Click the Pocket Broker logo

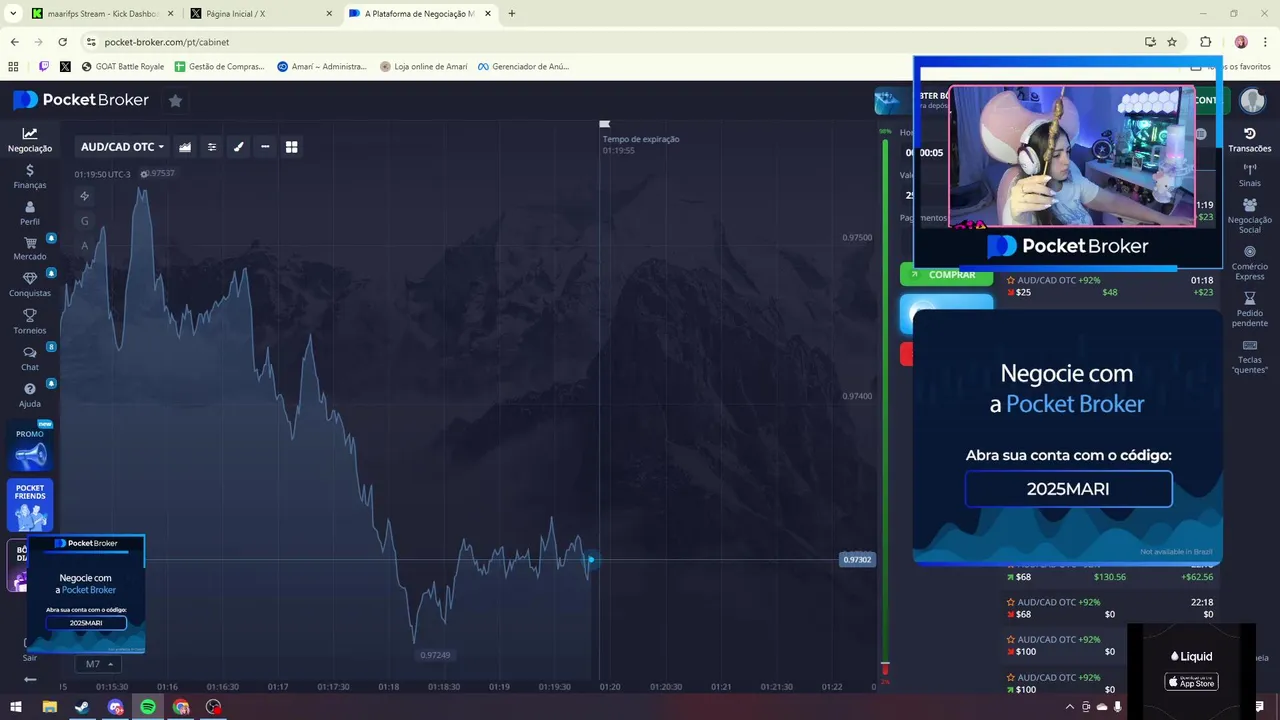point(81,100)
